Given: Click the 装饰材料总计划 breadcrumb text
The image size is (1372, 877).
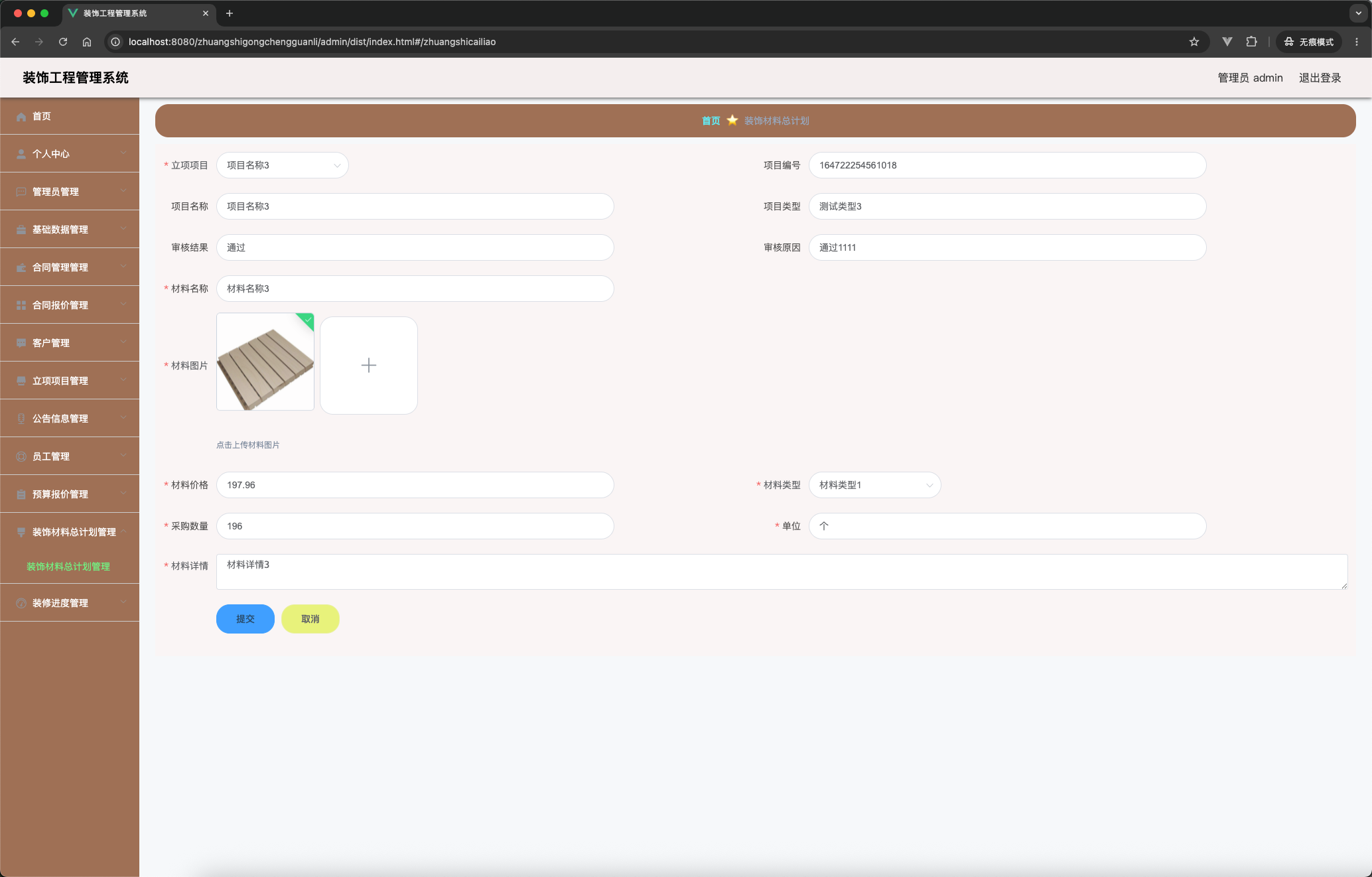Looking at the screenshot, I should pos(776,121).
